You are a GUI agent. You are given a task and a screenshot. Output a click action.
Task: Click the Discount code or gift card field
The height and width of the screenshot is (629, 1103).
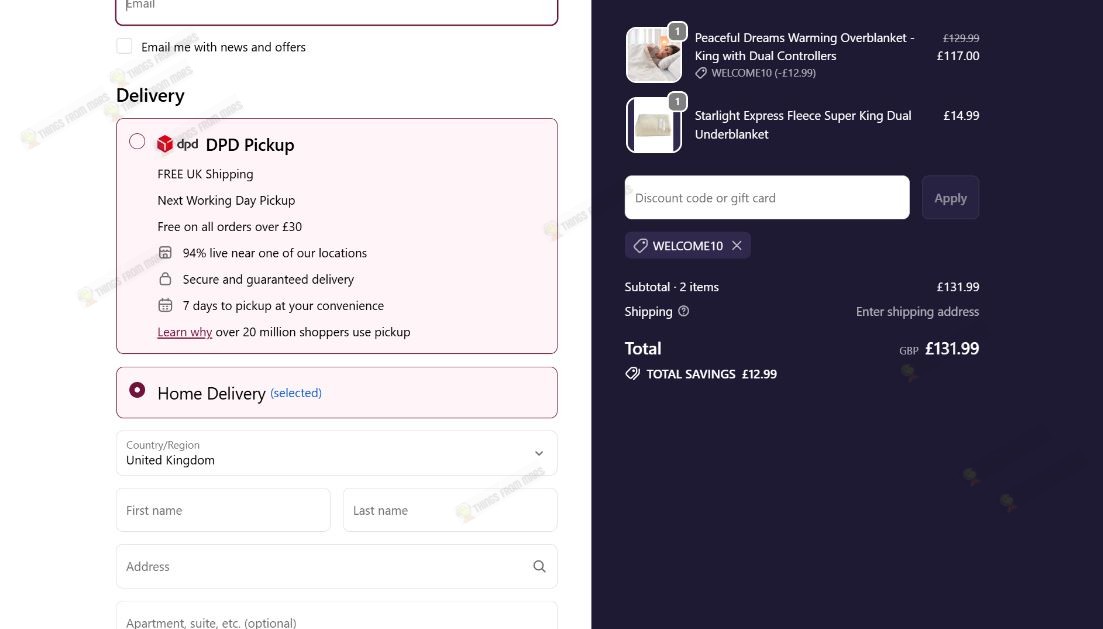[x=767, y=198]
